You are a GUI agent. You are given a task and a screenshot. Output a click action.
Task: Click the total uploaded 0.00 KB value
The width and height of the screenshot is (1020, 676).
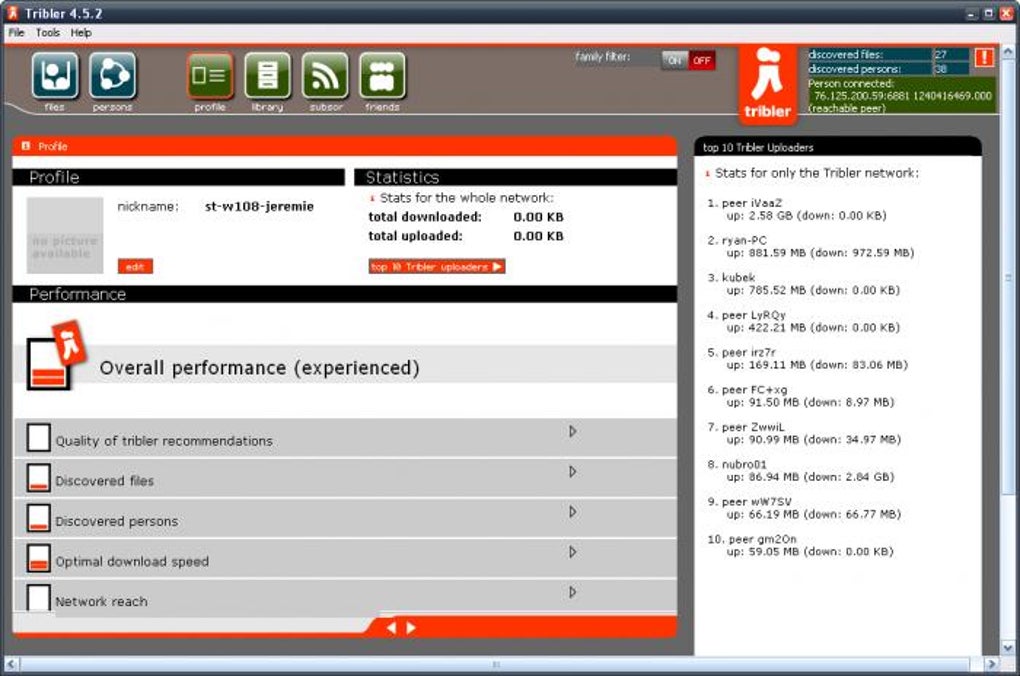[538, 236]
